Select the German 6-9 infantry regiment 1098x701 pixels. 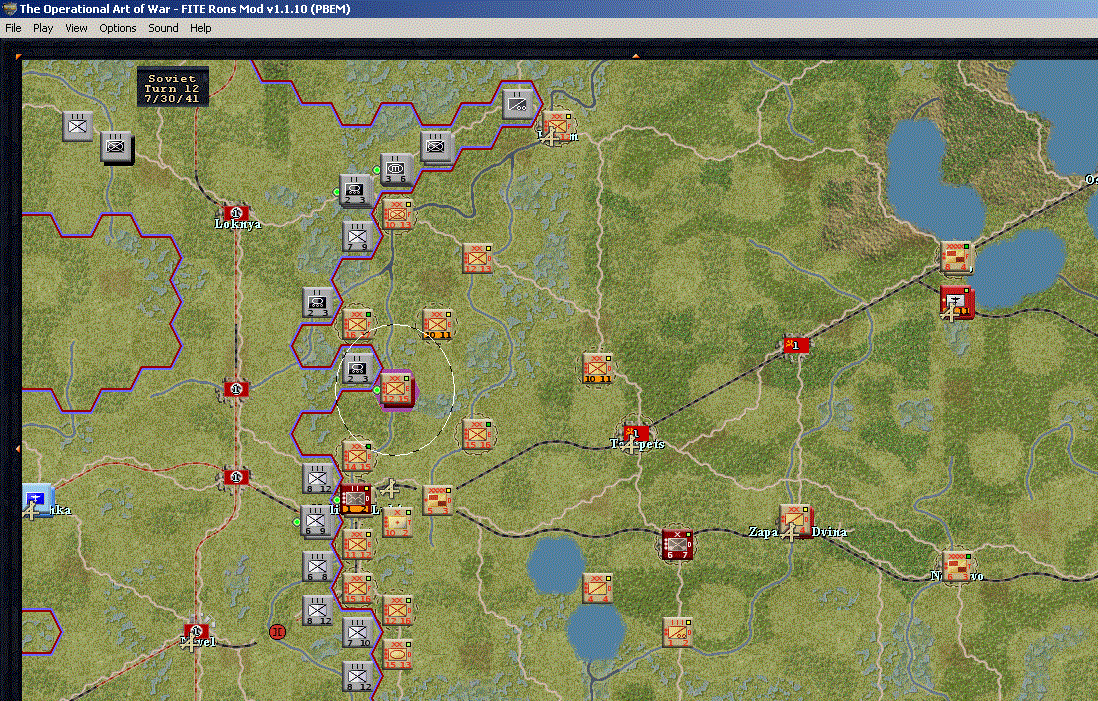click(x=315, y=520)
